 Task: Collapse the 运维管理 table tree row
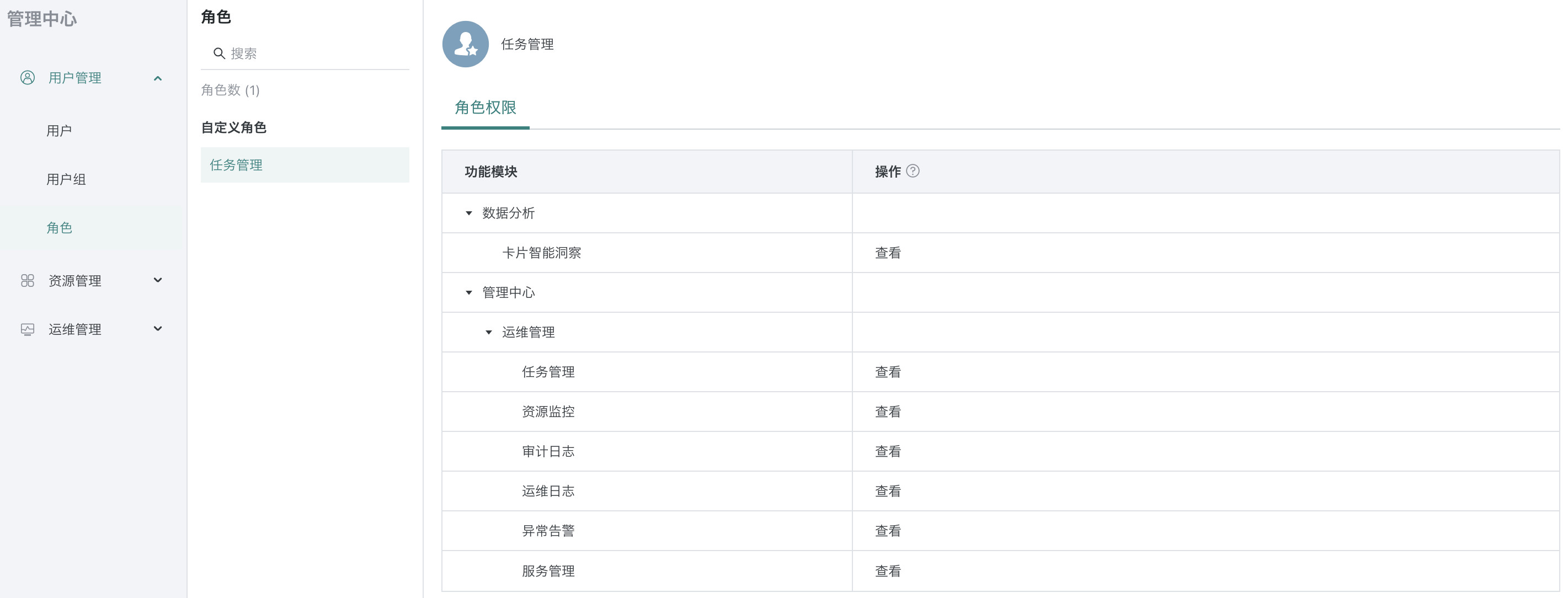pyautogui.click(x=488, y=333)
